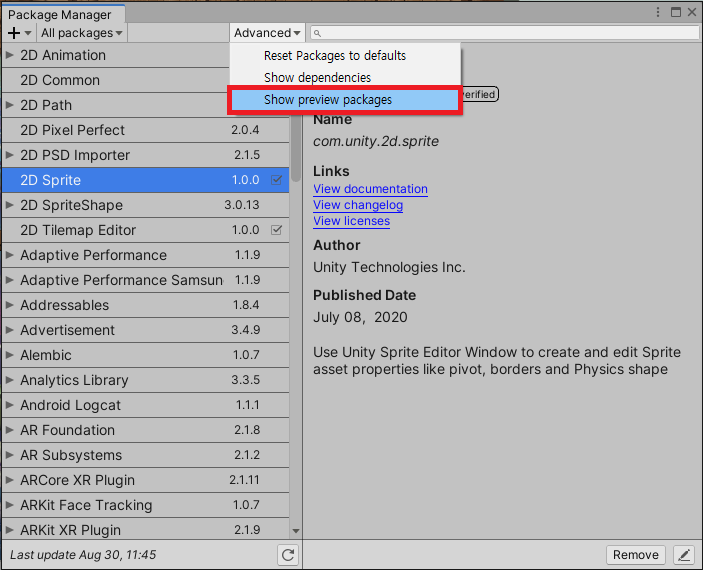
Task: Maximize the Package Manager window
Action: point(676,12)
